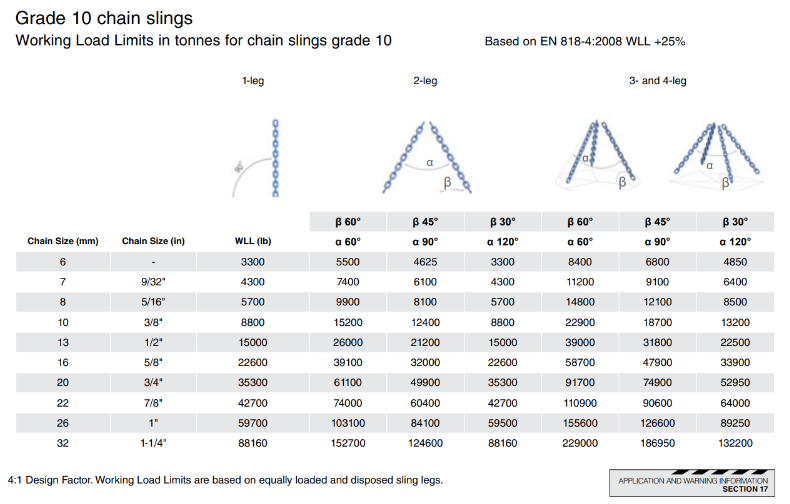
Task: Click the 'Based on EN 818-4:2008 WLL +25%' note
Action: click(x=584, y=41)
